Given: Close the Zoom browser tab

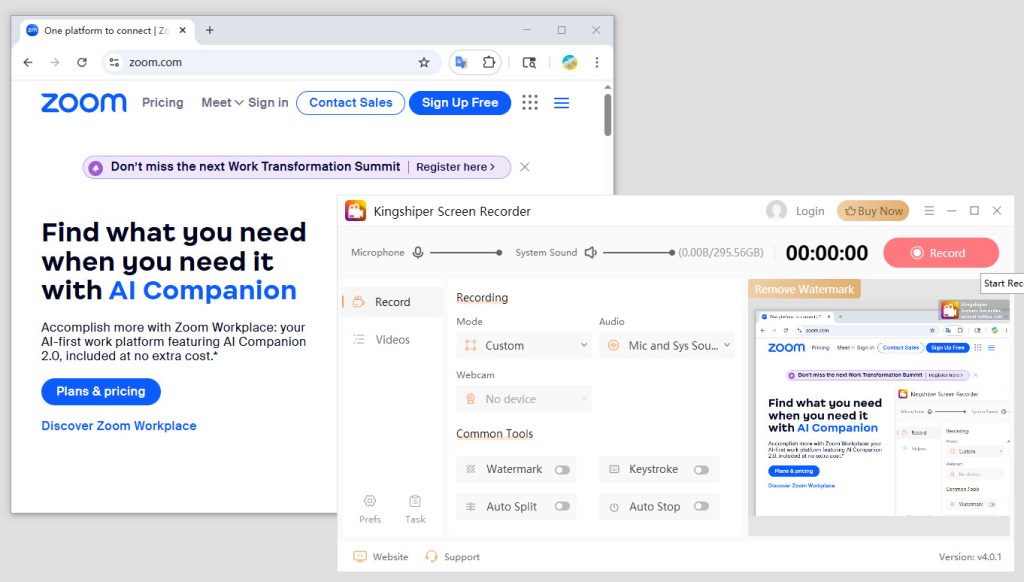Looking at the screenshot, I should (x=183, y=30).
